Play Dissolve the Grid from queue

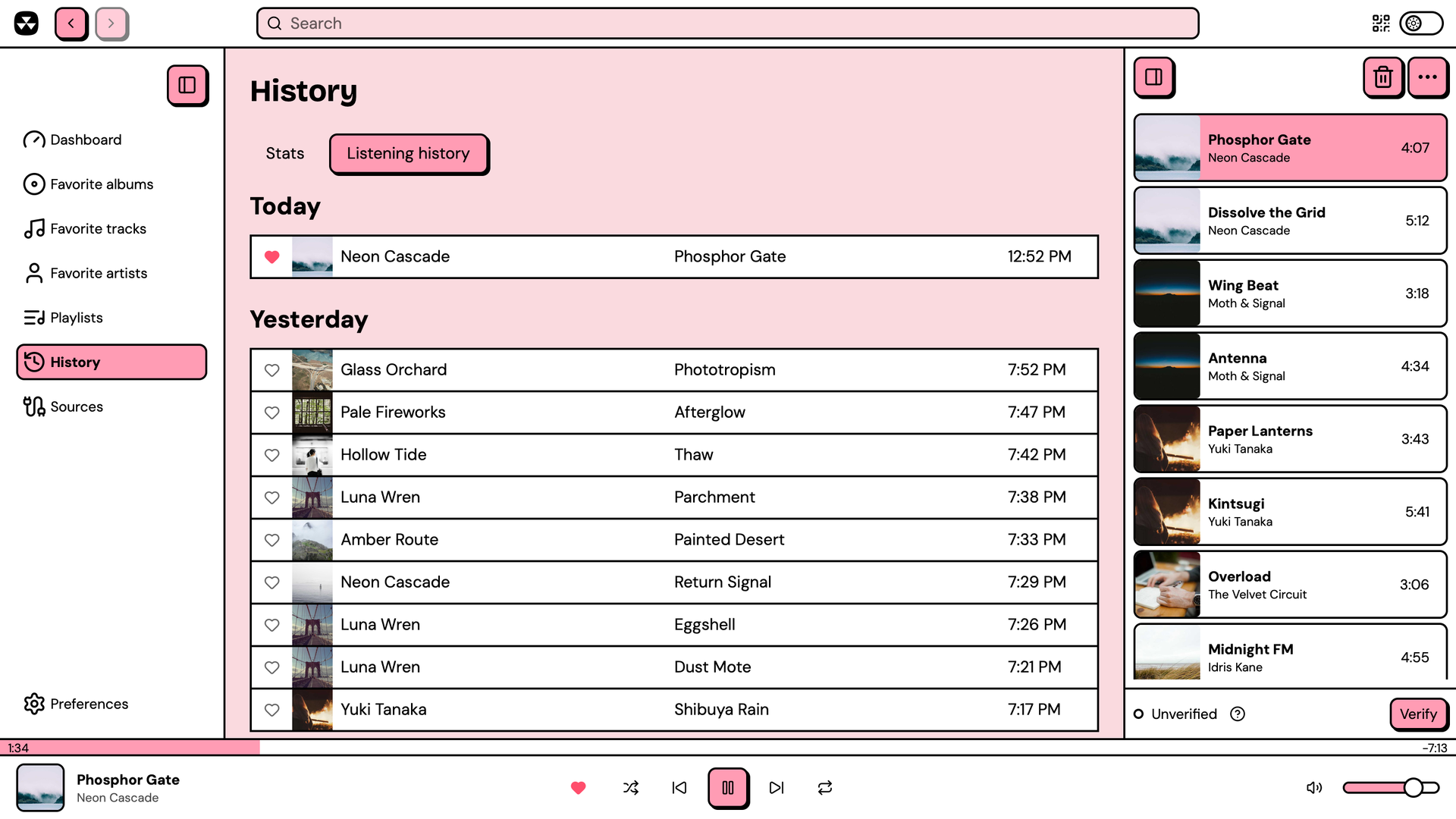pyautogui.click(x=1290, y=221)
